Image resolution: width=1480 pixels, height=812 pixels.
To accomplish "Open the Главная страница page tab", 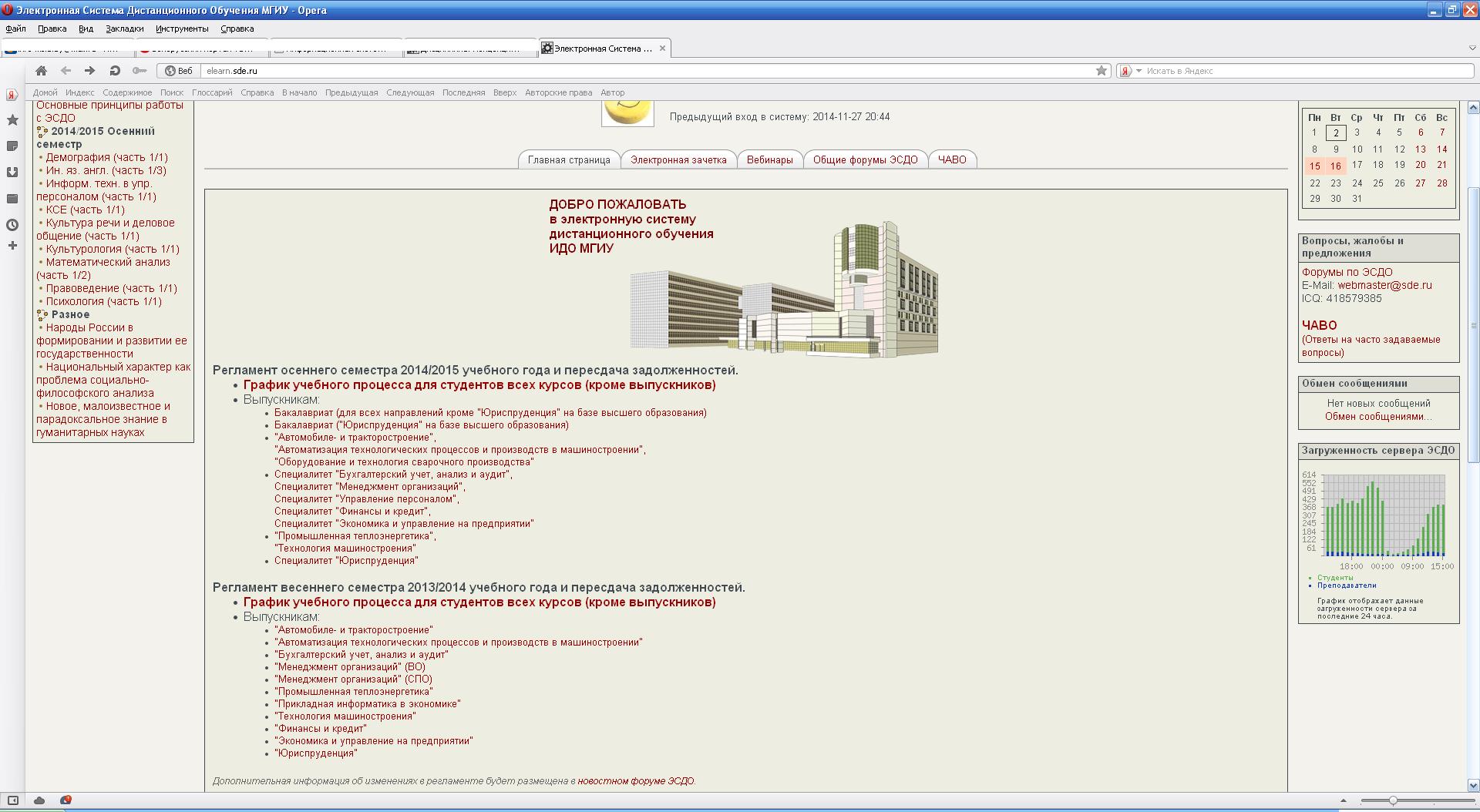I will (569, 159).
